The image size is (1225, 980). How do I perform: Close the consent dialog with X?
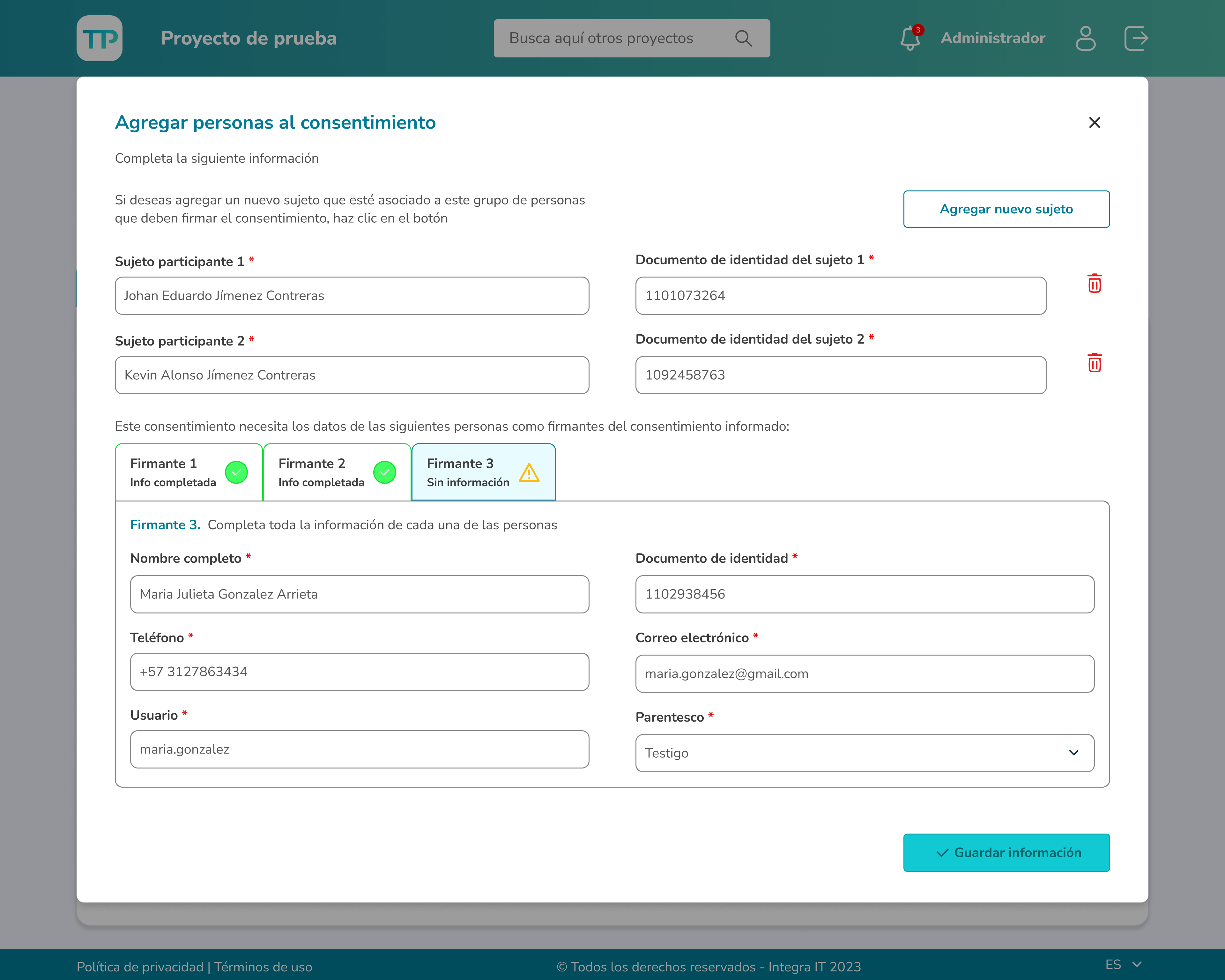(x=1094, y=123)
